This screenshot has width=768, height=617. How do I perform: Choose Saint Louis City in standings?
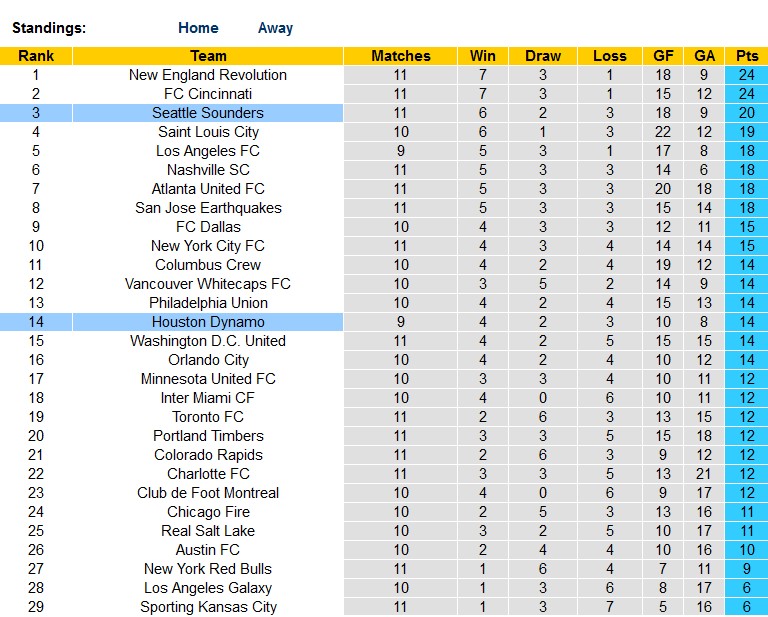[x=208, y=132]
